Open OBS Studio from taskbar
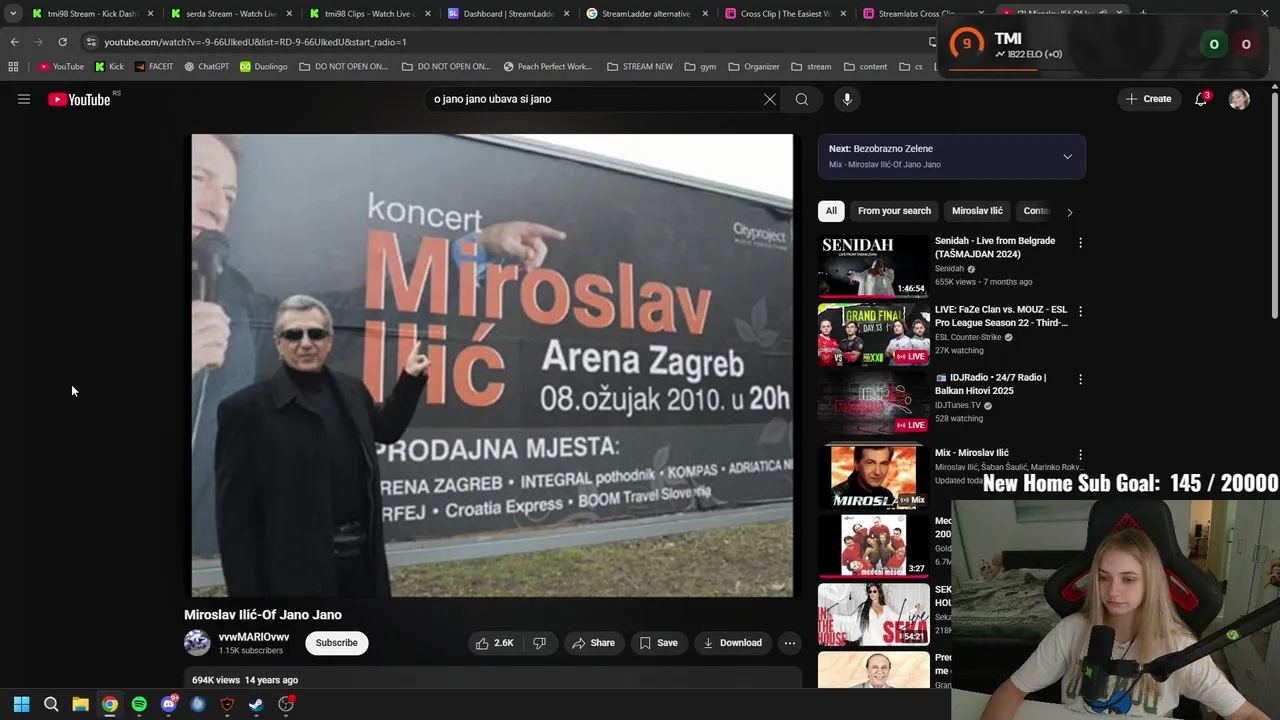The image size is (1280, 720). pos(286,704)
